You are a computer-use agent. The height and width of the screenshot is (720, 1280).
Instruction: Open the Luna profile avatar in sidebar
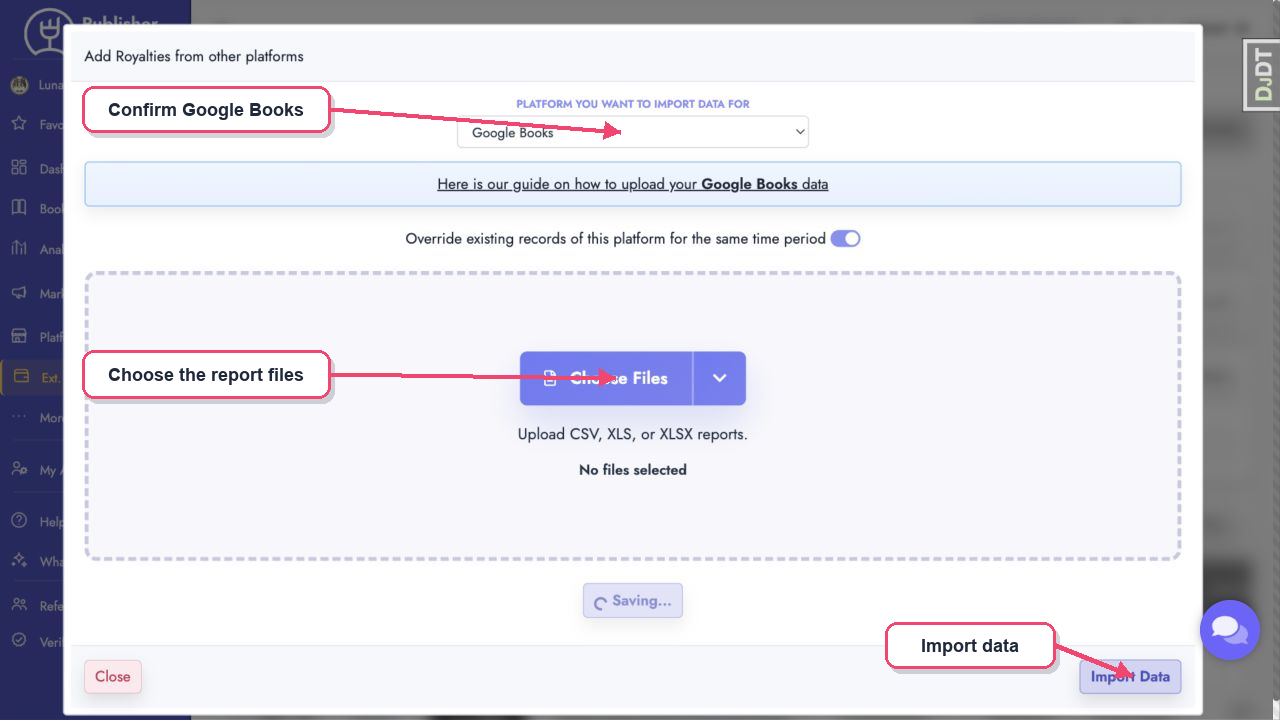coord(19,85)
